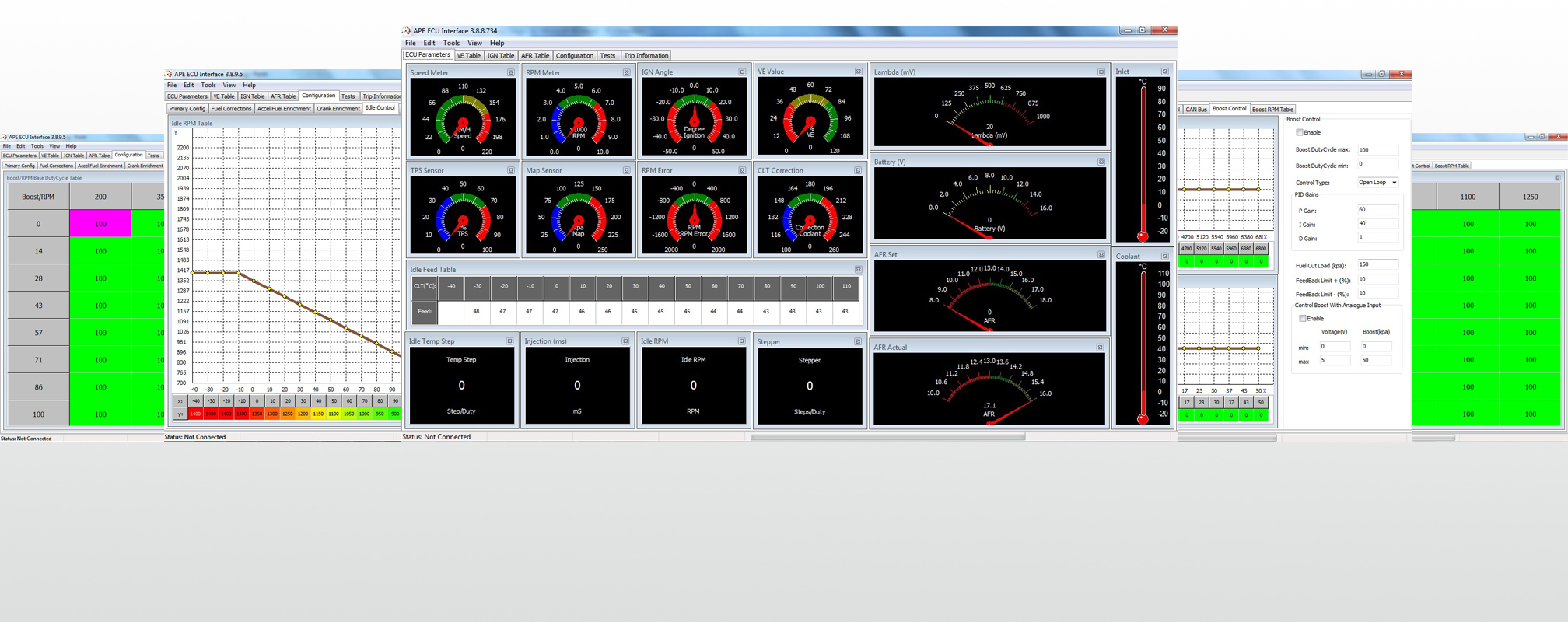The width and height of the screenshot is (1568, 622).
Task: Click the Coolant thermometer panel corner icon
Action: (x=1164, y=256)
